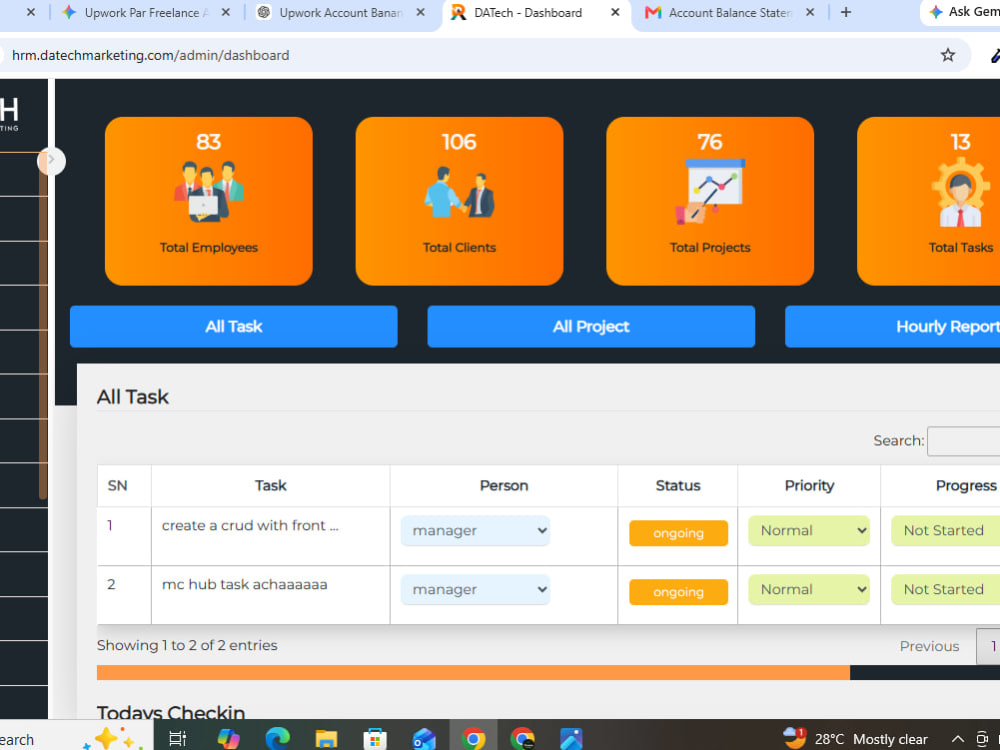Open the weather widget showing 28°C

[855, 739]
